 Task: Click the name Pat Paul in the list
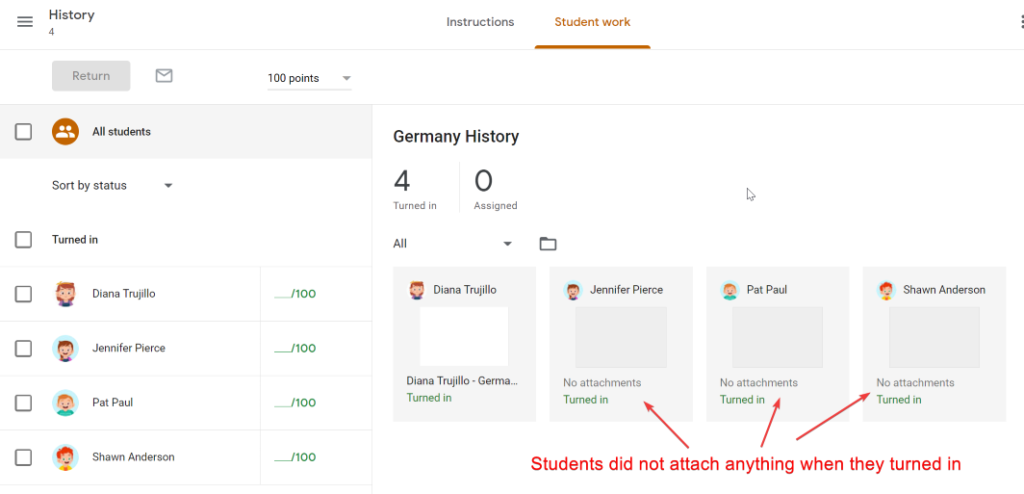[x=112, y=403]
